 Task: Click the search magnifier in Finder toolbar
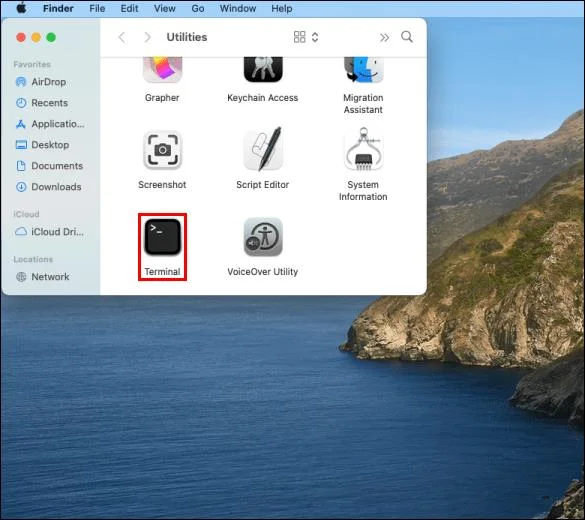click(x=407, y=37)
